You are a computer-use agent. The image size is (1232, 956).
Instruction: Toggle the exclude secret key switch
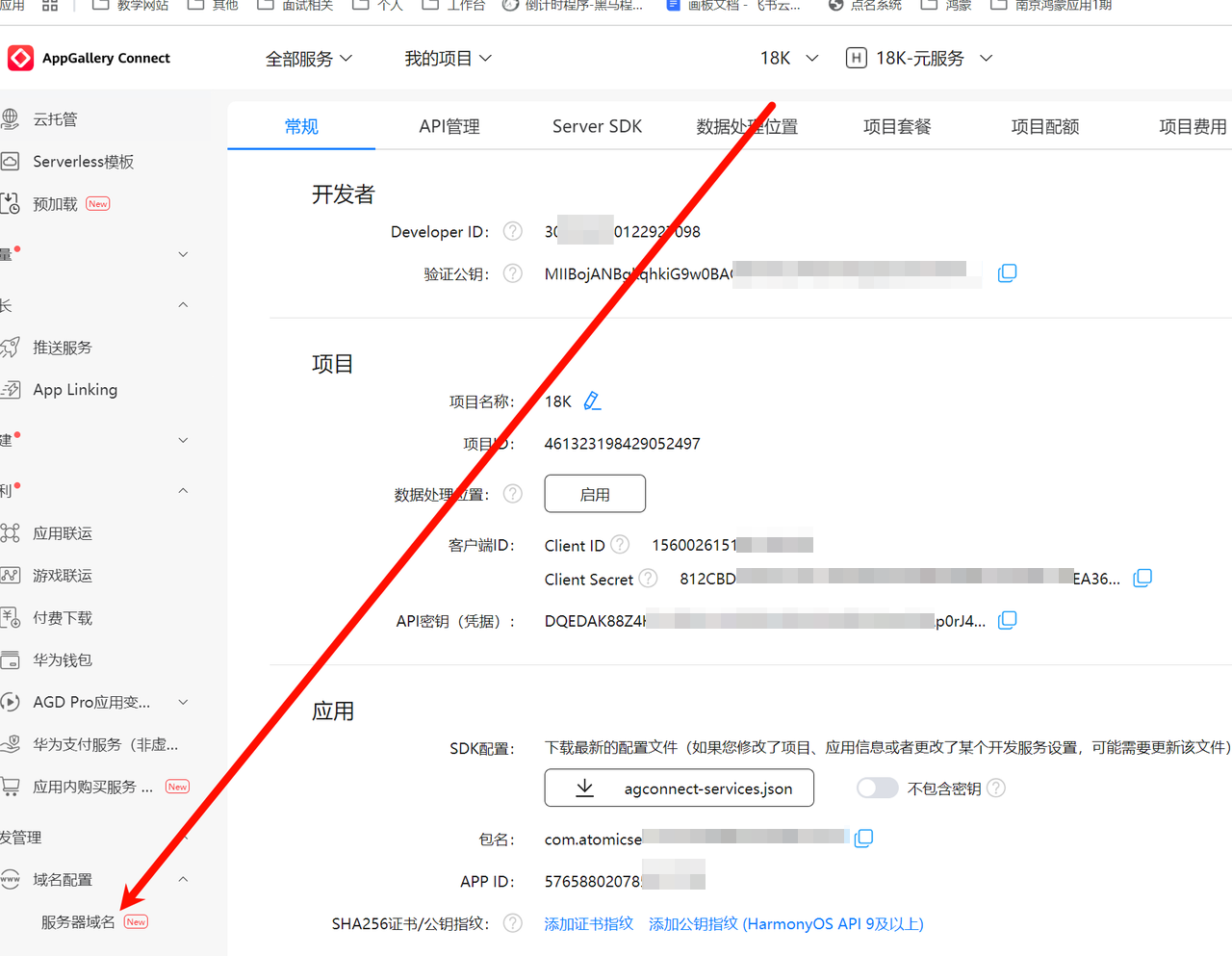(x=877, y=788)
